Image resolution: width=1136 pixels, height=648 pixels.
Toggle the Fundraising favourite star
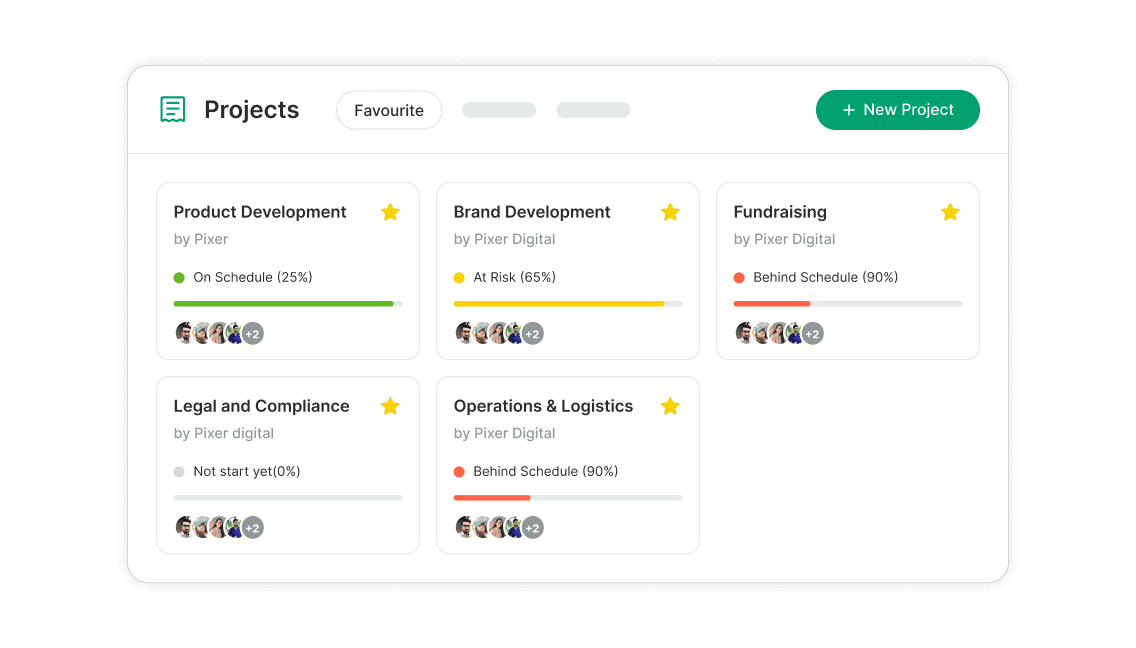950,212
